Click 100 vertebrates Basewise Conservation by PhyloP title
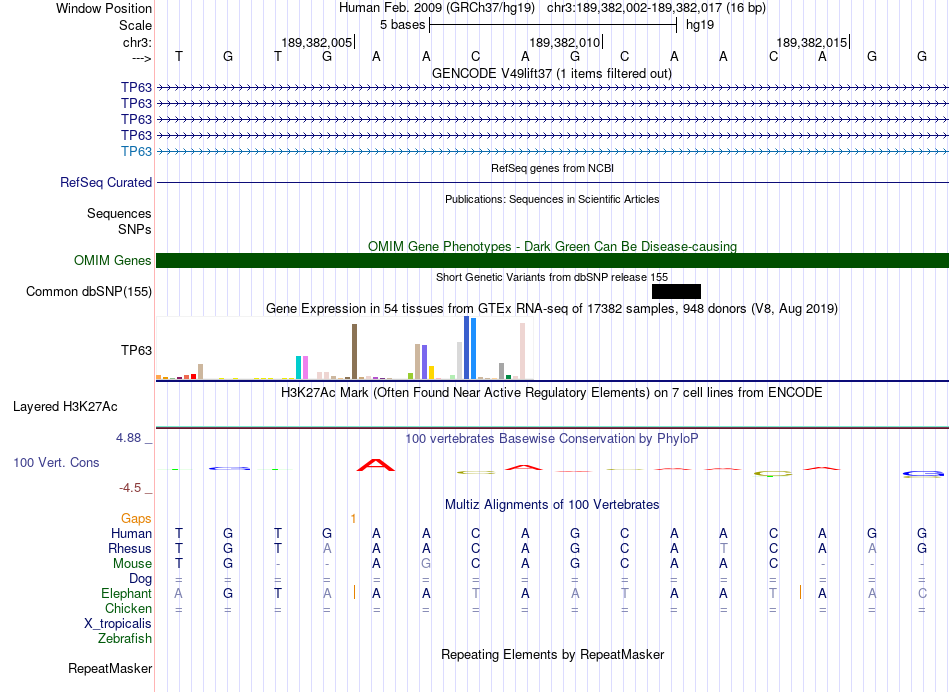Screen dimensions: 950x692 pos(551,438)
